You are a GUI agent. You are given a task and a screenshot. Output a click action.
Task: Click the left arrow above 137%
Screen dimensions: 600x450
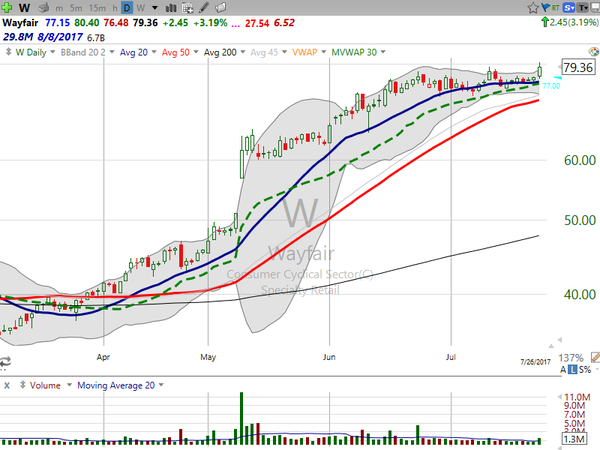(559, 339)
